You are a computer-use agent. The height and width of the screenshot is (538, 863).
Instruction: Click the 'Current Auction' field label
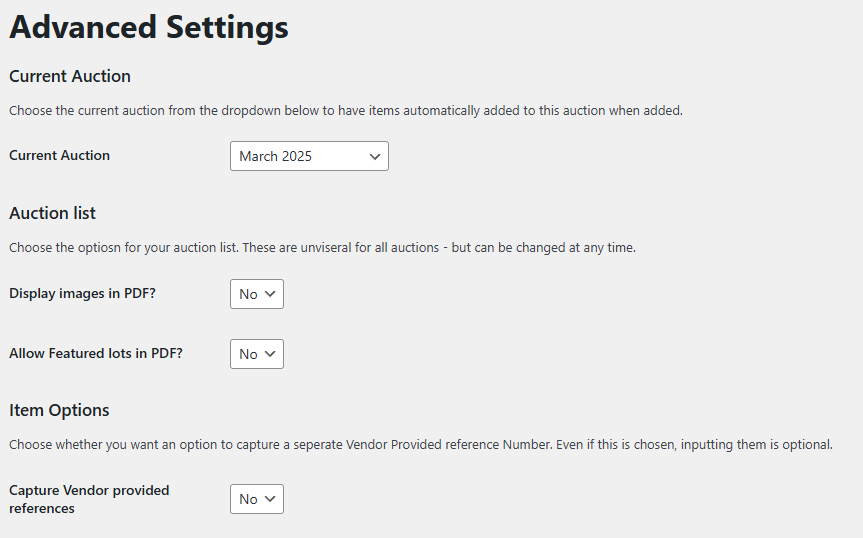59,156
